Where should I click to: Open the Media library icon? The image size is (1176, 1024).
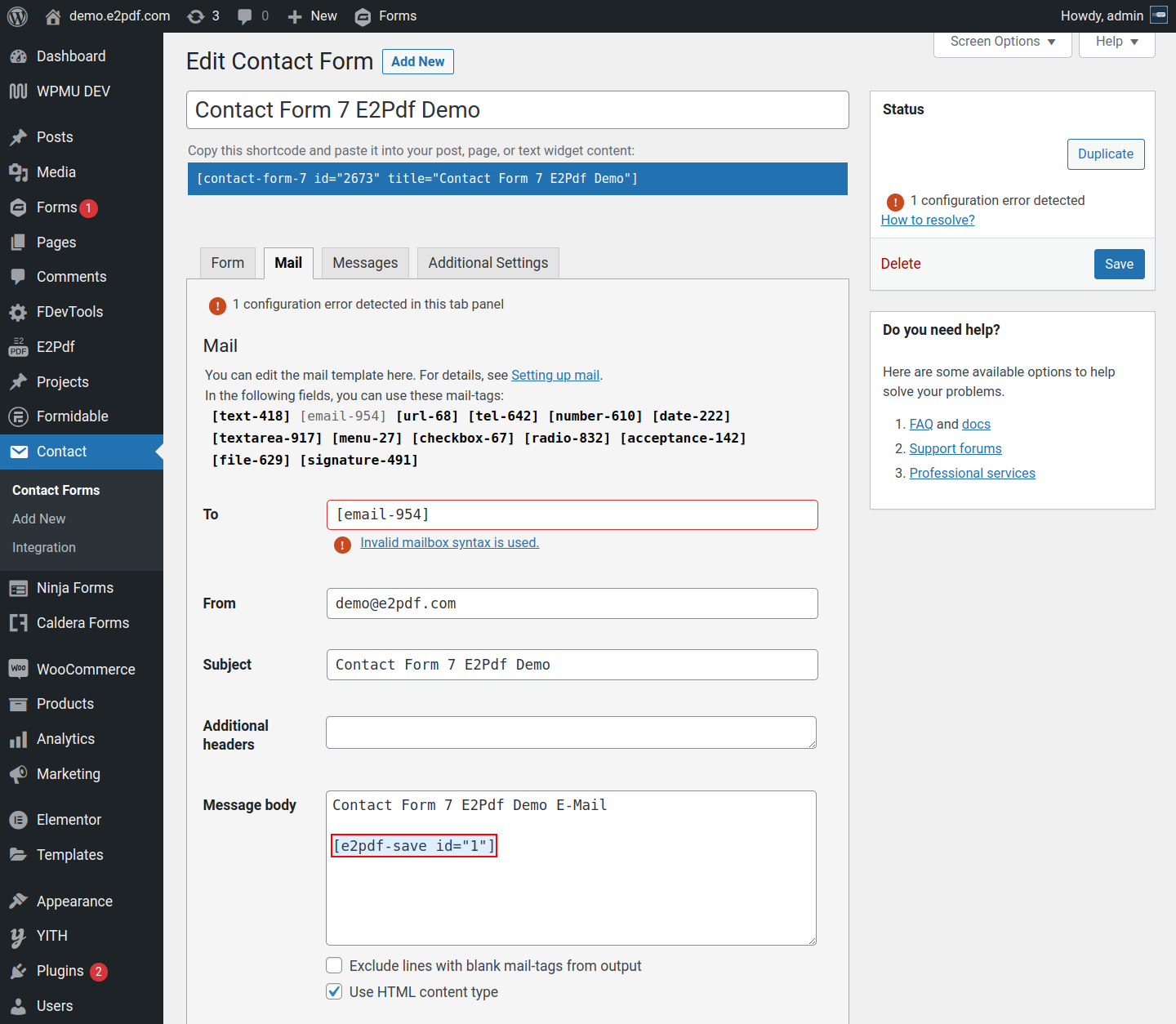coord(18,172)
